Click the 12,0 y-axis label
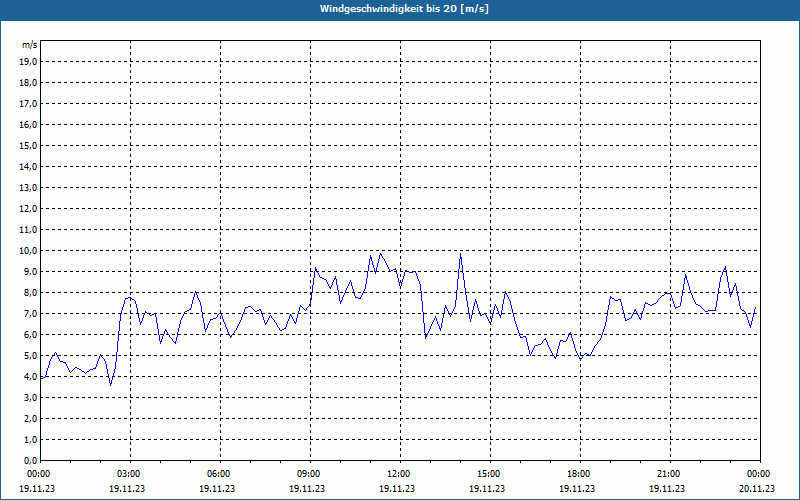800x500 pixels. (29, 209)
